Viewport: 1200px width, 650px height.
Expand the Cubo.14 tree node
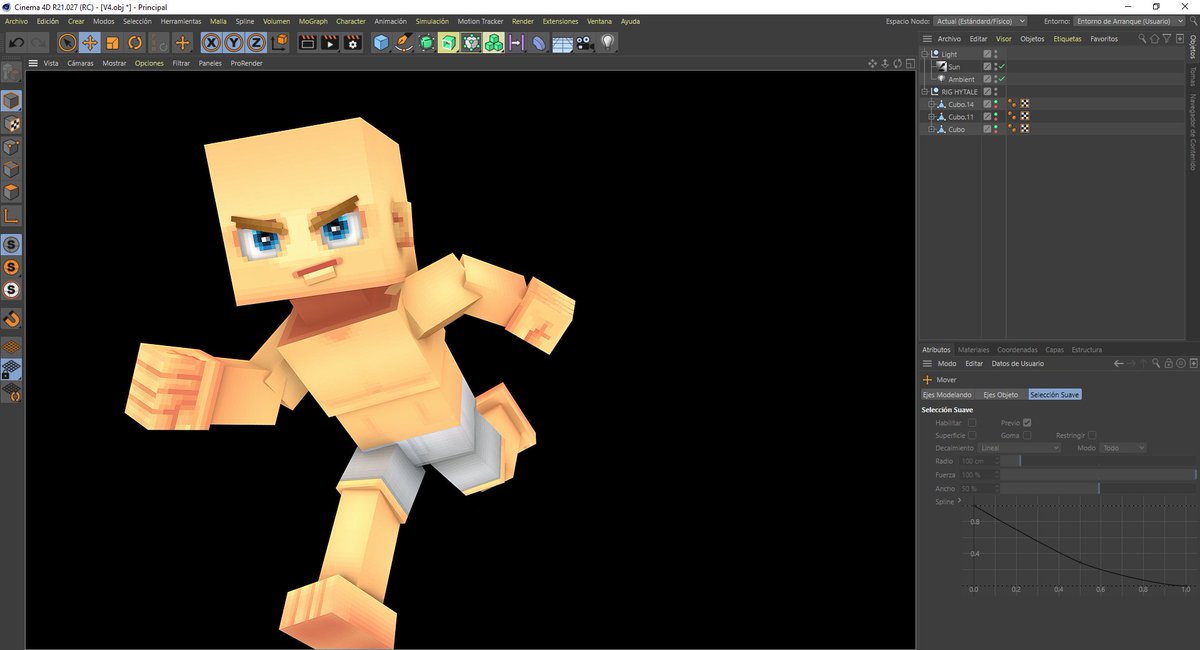coord(931,104)
